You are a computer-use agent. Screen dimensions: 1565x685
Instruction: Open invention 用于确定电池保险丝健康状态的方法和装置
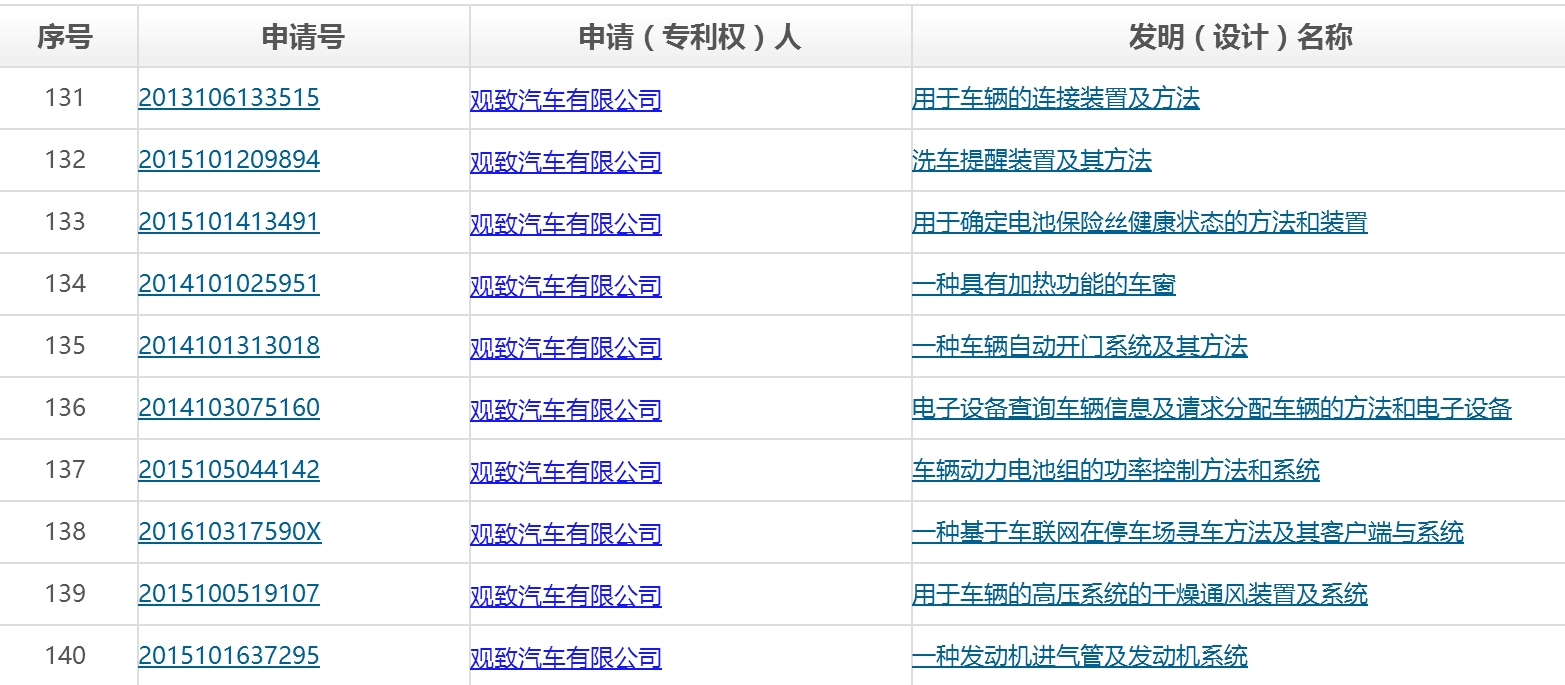(x=1140, y=222)
